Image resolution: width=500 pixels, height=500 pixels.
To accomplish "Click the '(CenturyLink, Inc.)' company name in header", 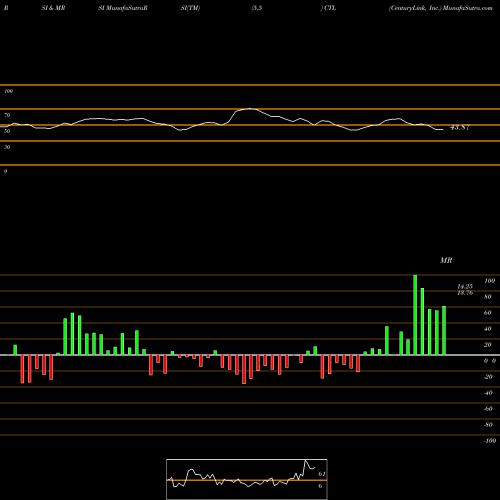I will [x=415, y=8].
